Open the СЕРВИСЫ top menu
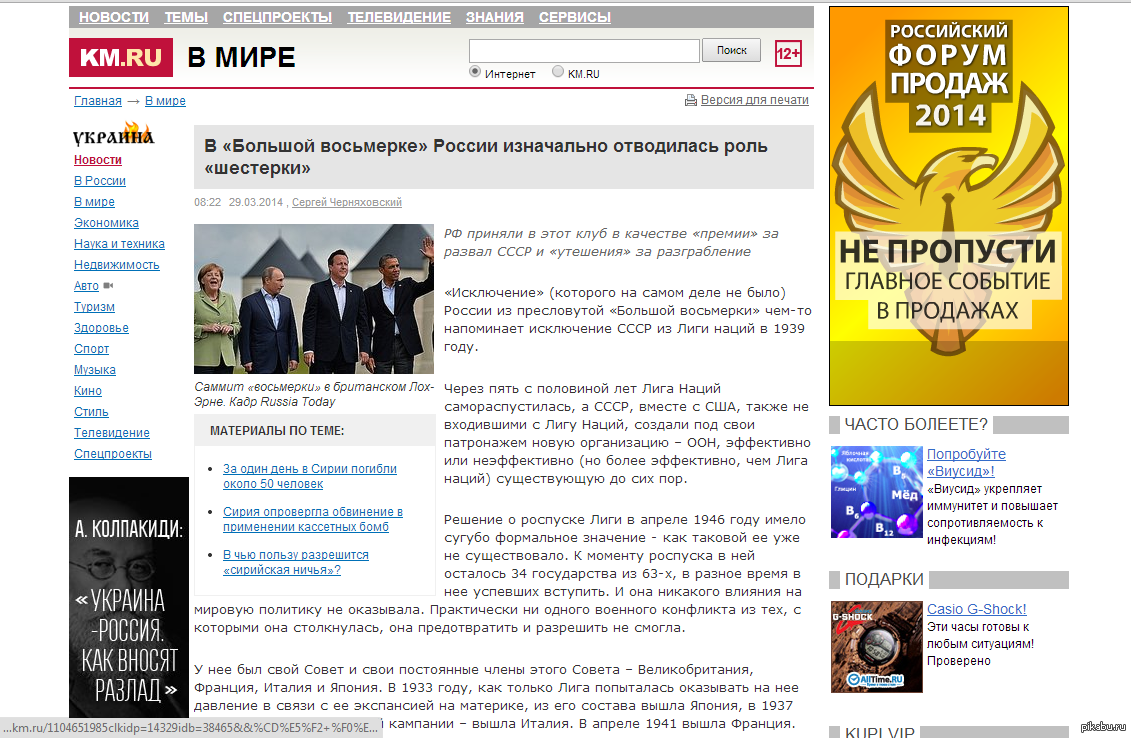Viewport: 1131px width, 738px height. click(x=575, y=17)
